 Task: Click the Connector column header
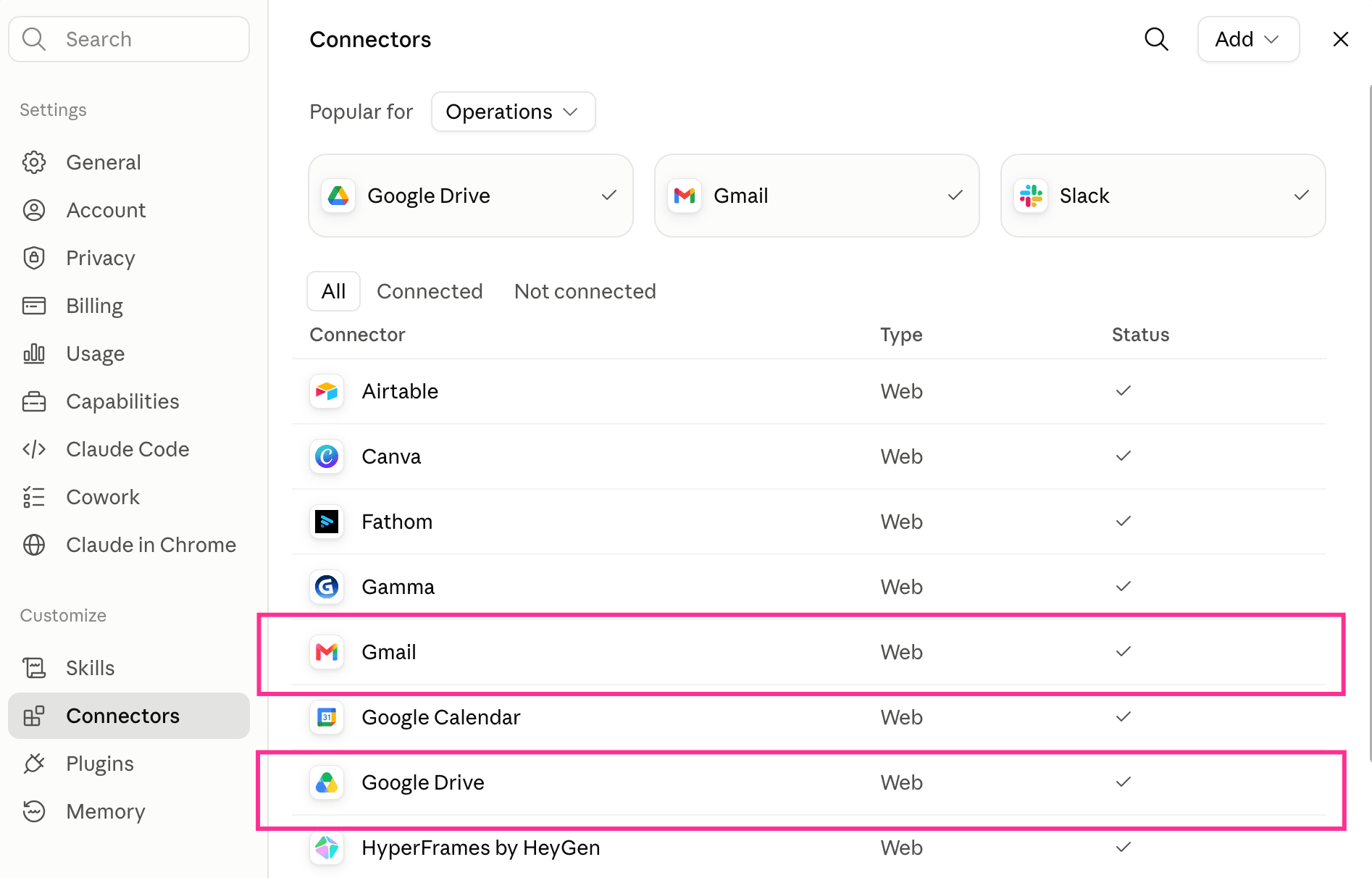357,335
